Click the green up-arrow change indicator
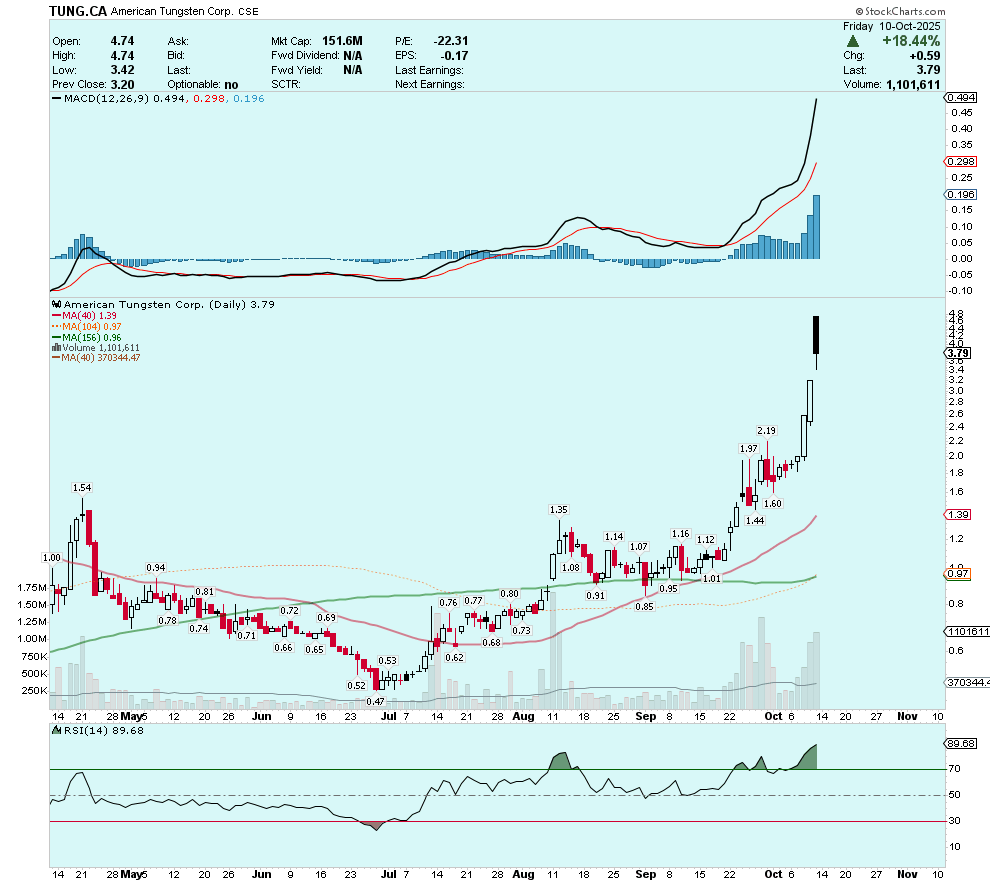990x883 pixels. pyautogui.click(x=852, y=41)
